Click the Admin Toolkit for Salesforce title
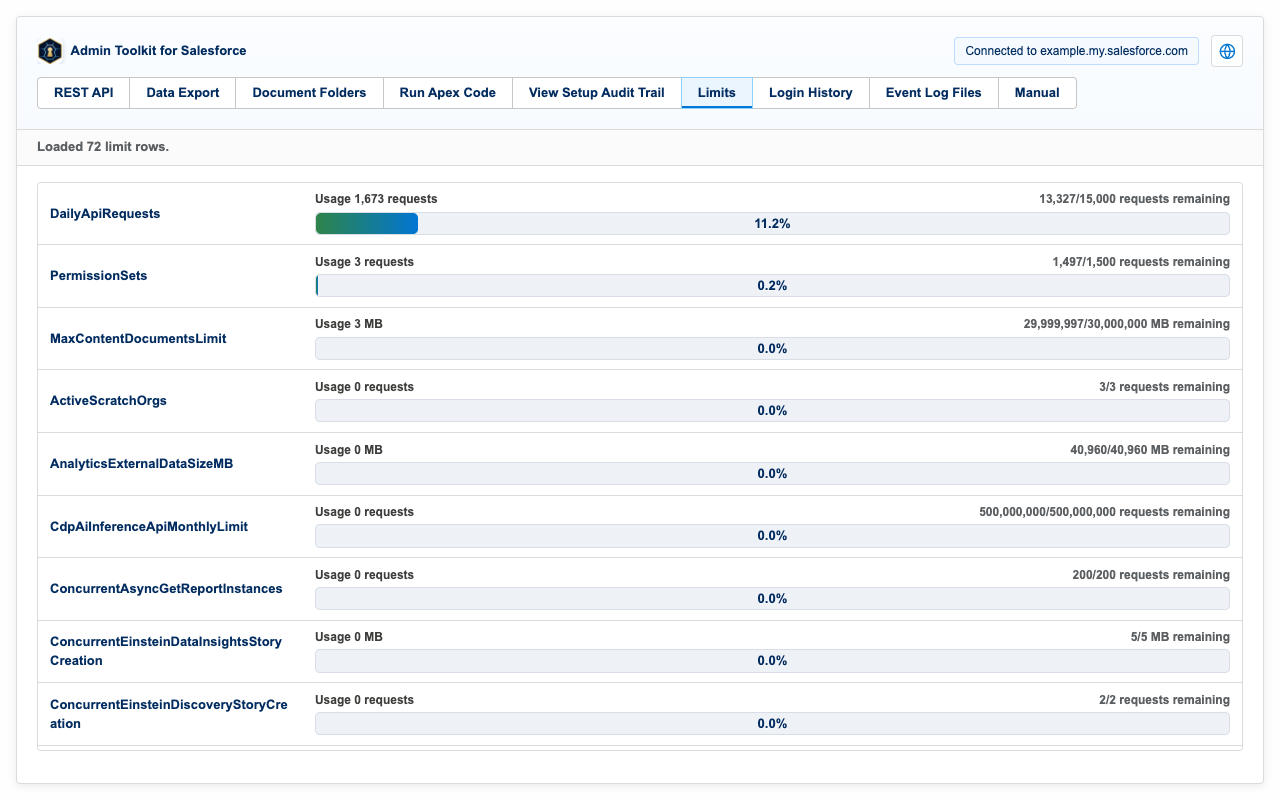Image resolution: width=1280 pixels, height=800 pixels. click(x=158, y=51)
